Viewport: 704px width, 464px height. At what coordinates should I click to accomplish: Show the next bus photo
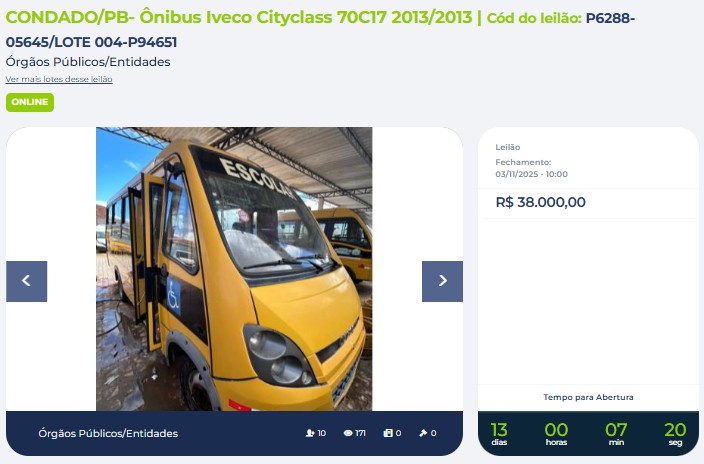click(442, 281)
